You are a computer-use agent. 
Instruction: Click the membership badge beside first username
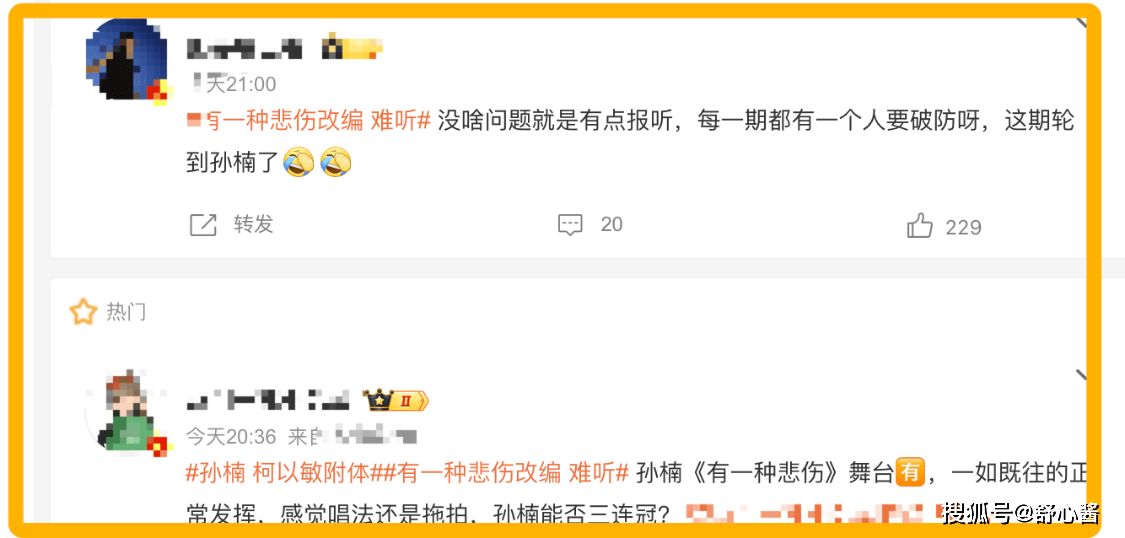pyautogui.click(x=352, y=49)
